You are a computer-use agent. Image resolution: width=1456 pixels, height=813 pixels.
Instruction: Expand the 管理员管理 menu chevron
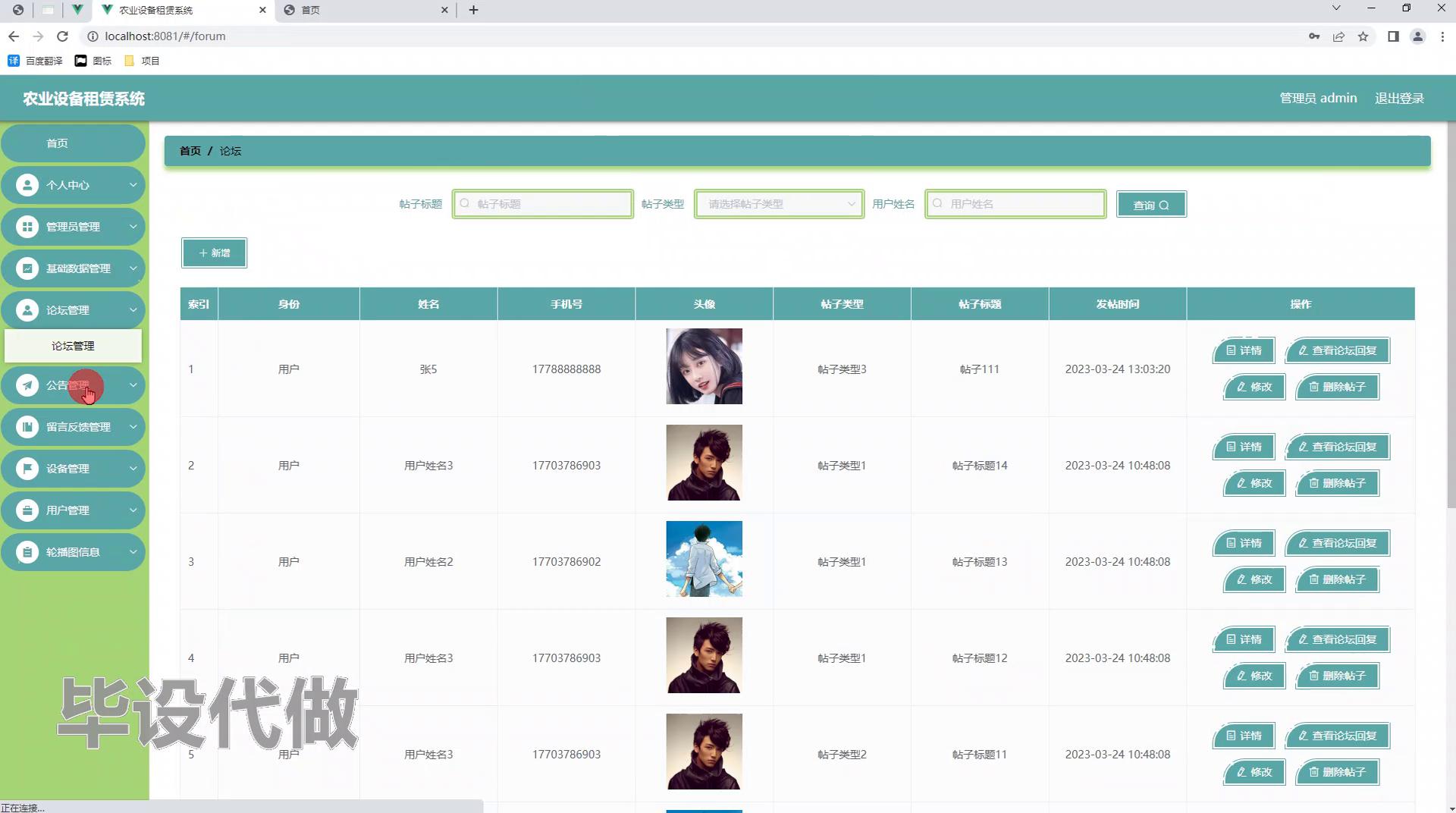133,227
